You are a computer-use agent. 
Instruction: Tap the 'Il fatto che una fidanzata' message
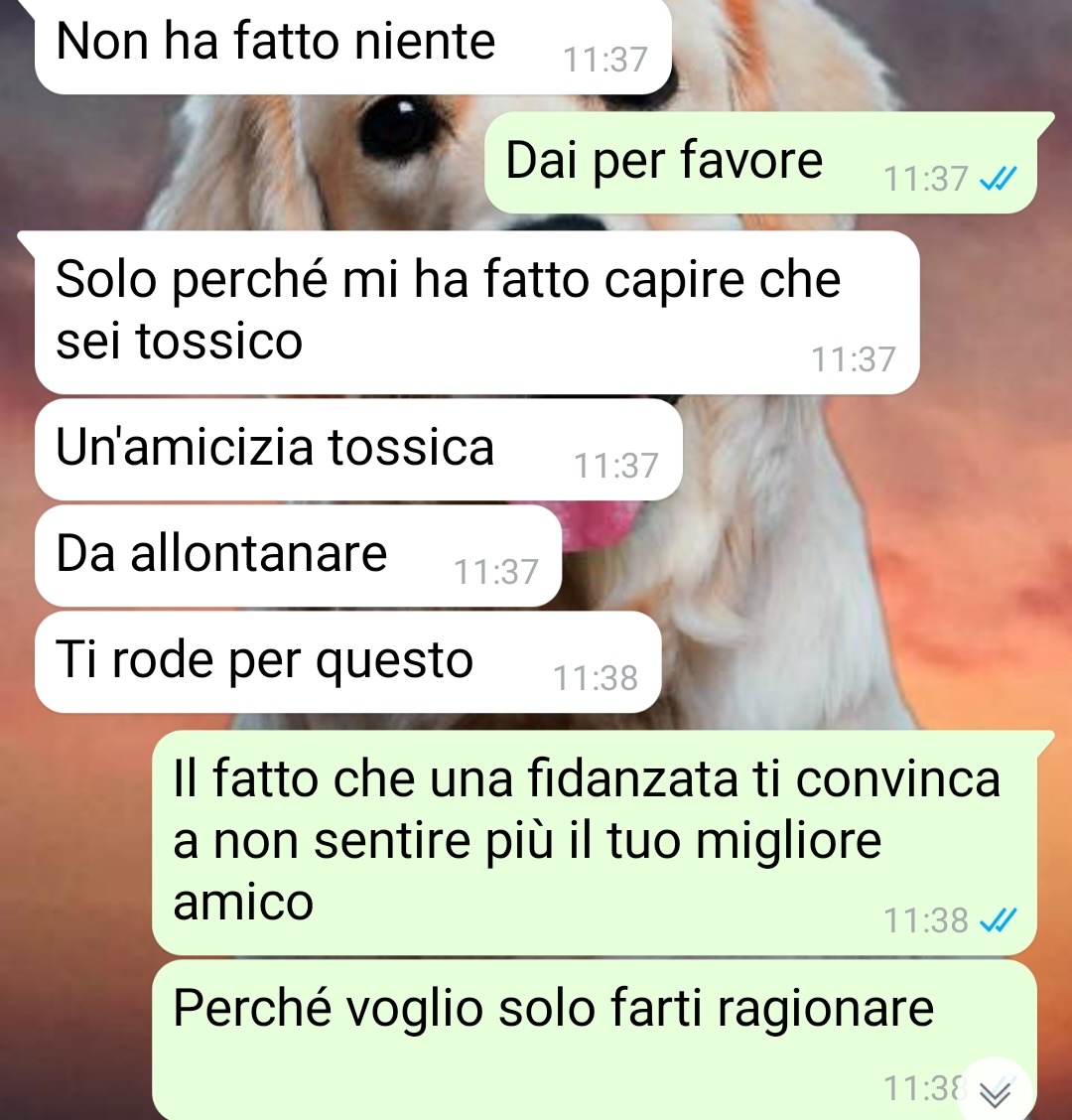pyautogui.click(x=595, y=843)
